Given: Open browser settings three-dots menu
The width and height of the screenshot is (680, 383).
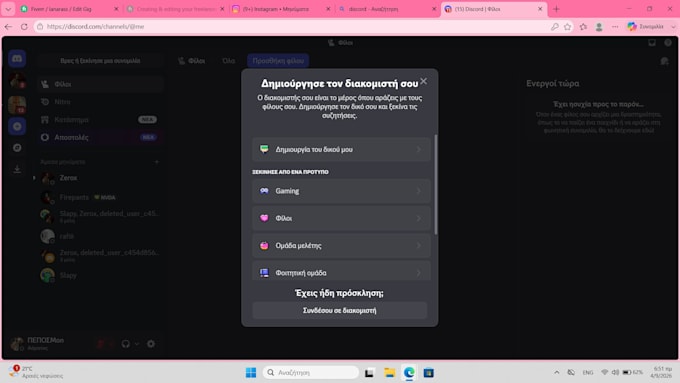Looking at the screenshot, I should point(615,26).
